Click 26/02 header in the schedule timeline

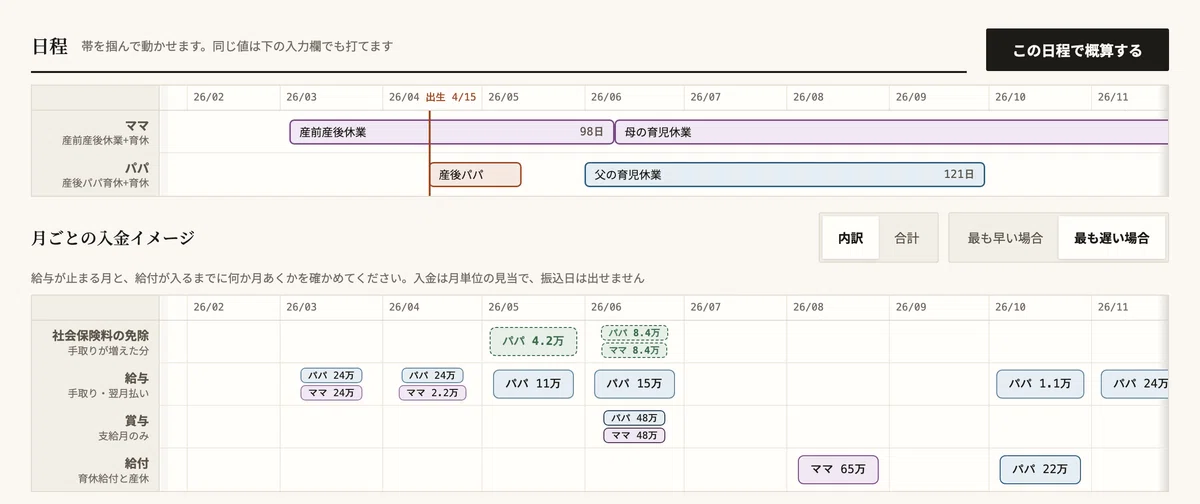coord(209,97)
